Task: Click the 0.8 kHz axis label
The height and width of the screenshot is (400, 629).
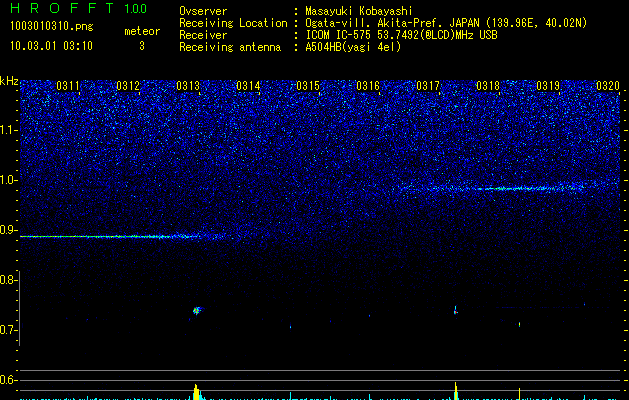Action: pos(9,280)
